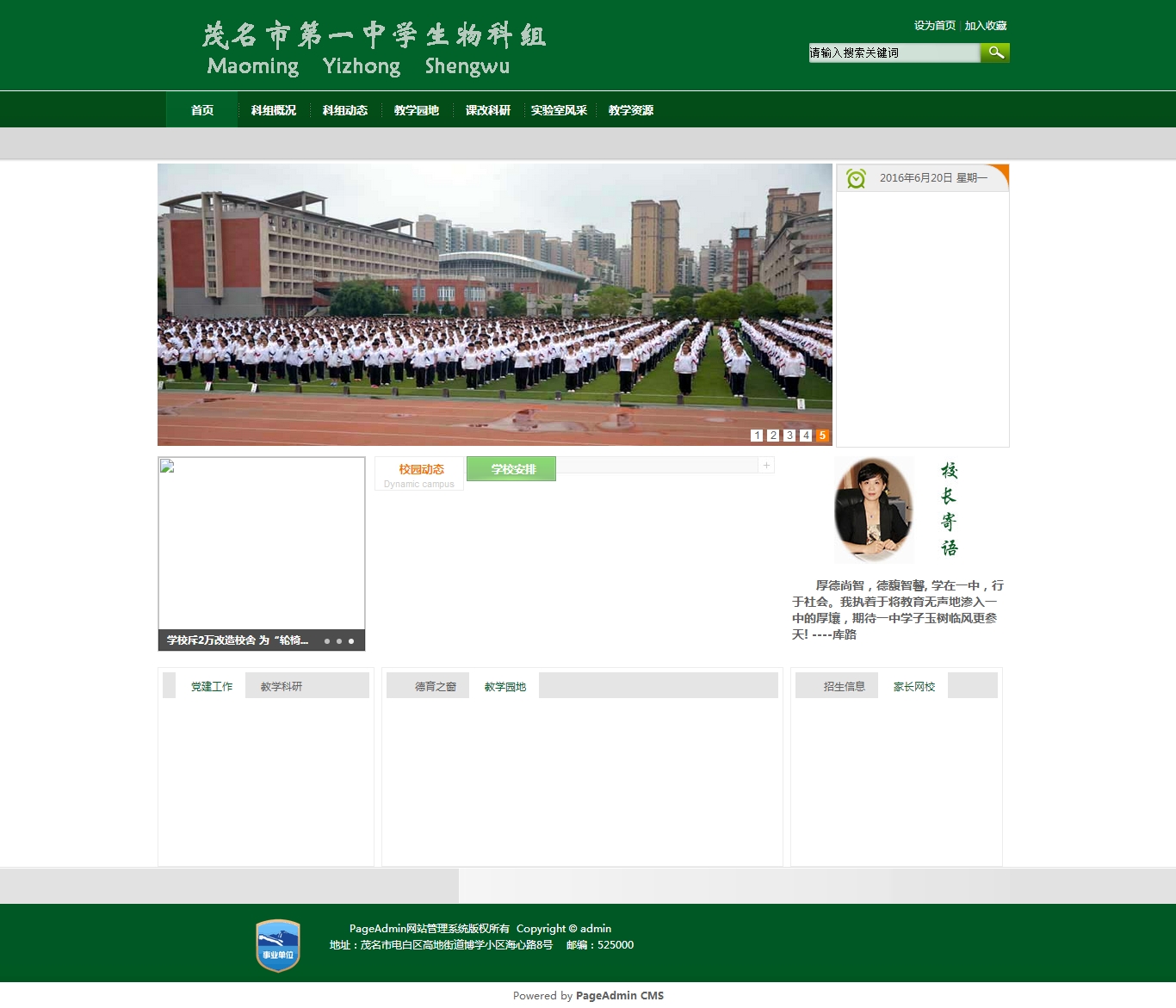Click the plus icon beside campus tabs

[766, 466]
